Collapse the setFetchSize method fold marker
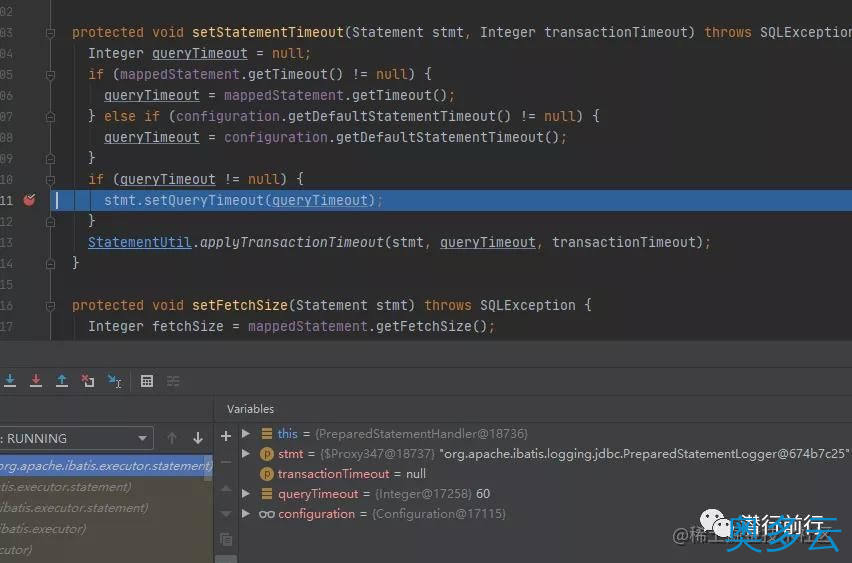852x563 pixels. (51, 305)
